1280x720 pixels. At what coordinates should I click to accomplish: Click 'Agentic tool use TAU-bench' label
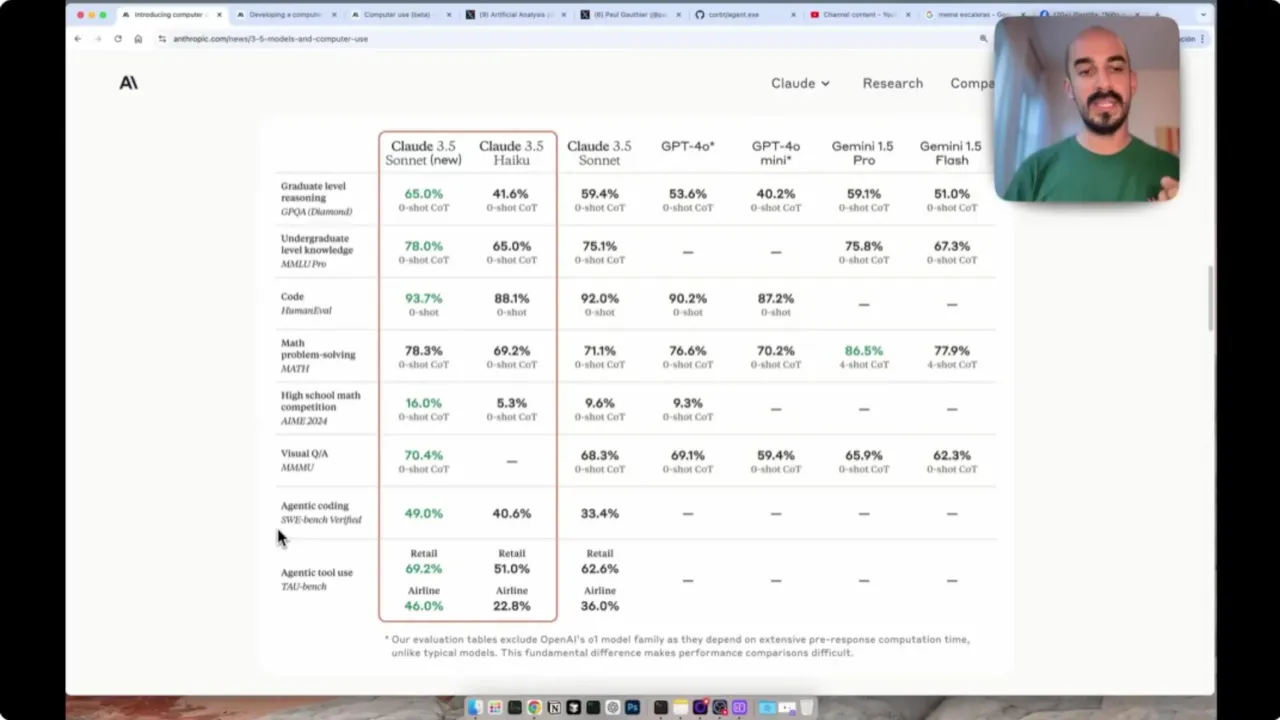(x=316, y=579)
